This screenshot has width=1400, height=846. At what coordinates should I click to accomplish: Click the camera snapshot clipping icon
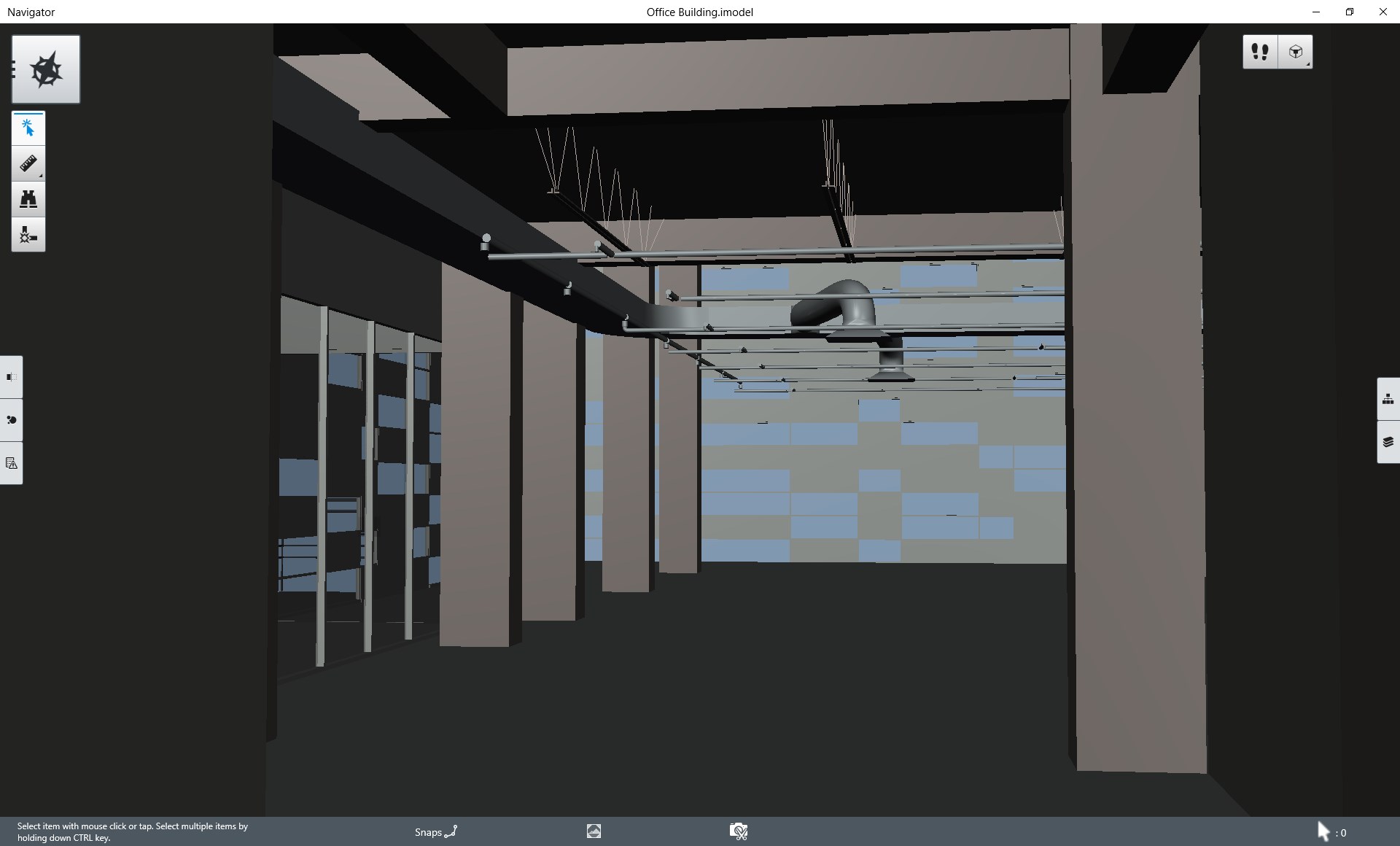pos(738,831)
